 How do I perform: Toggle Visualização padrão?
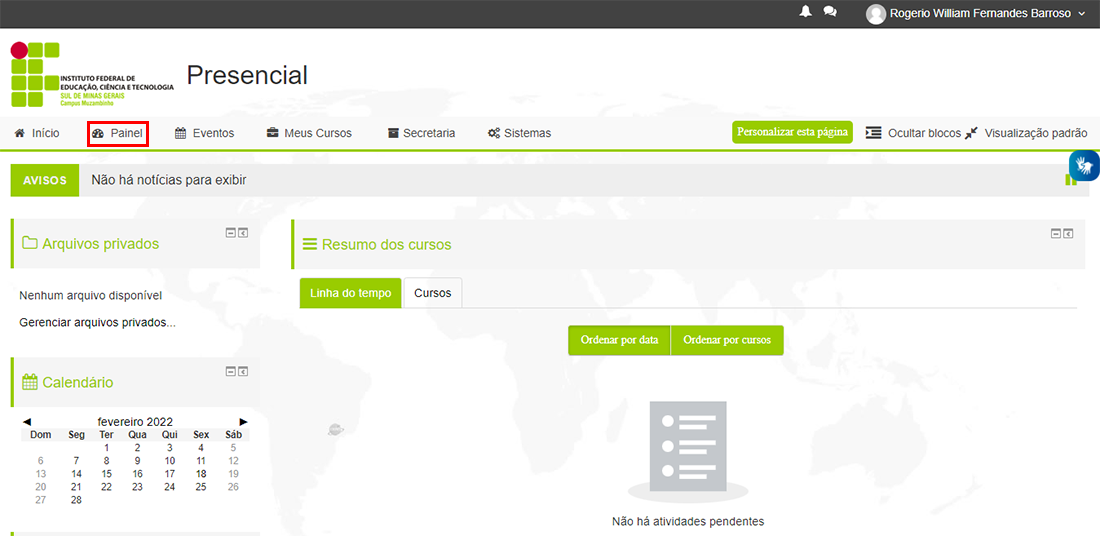(x=1026, y=133)
